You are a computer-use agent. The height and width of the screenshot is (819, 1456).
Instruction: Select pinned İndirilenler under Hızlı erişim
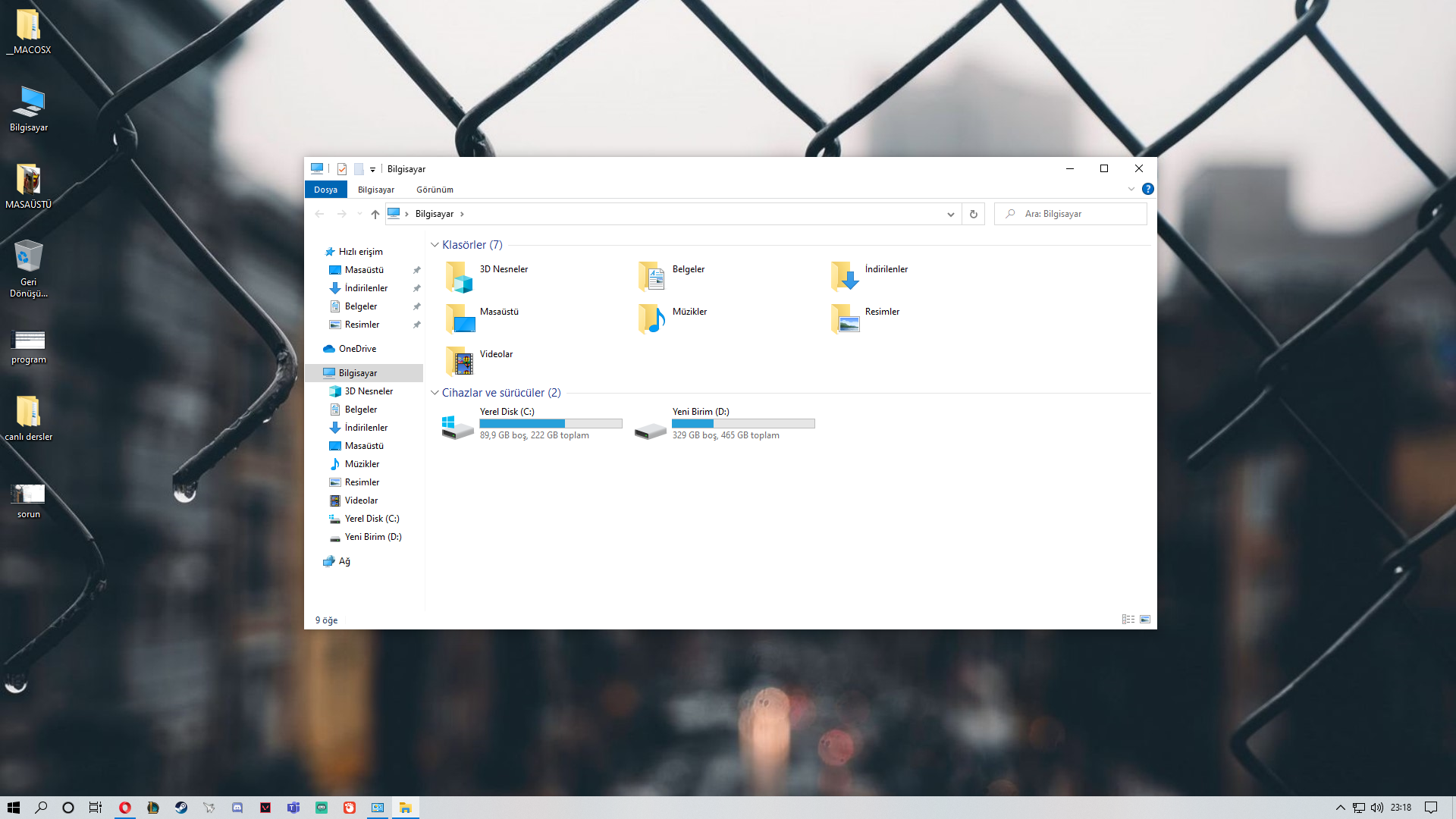366,288
